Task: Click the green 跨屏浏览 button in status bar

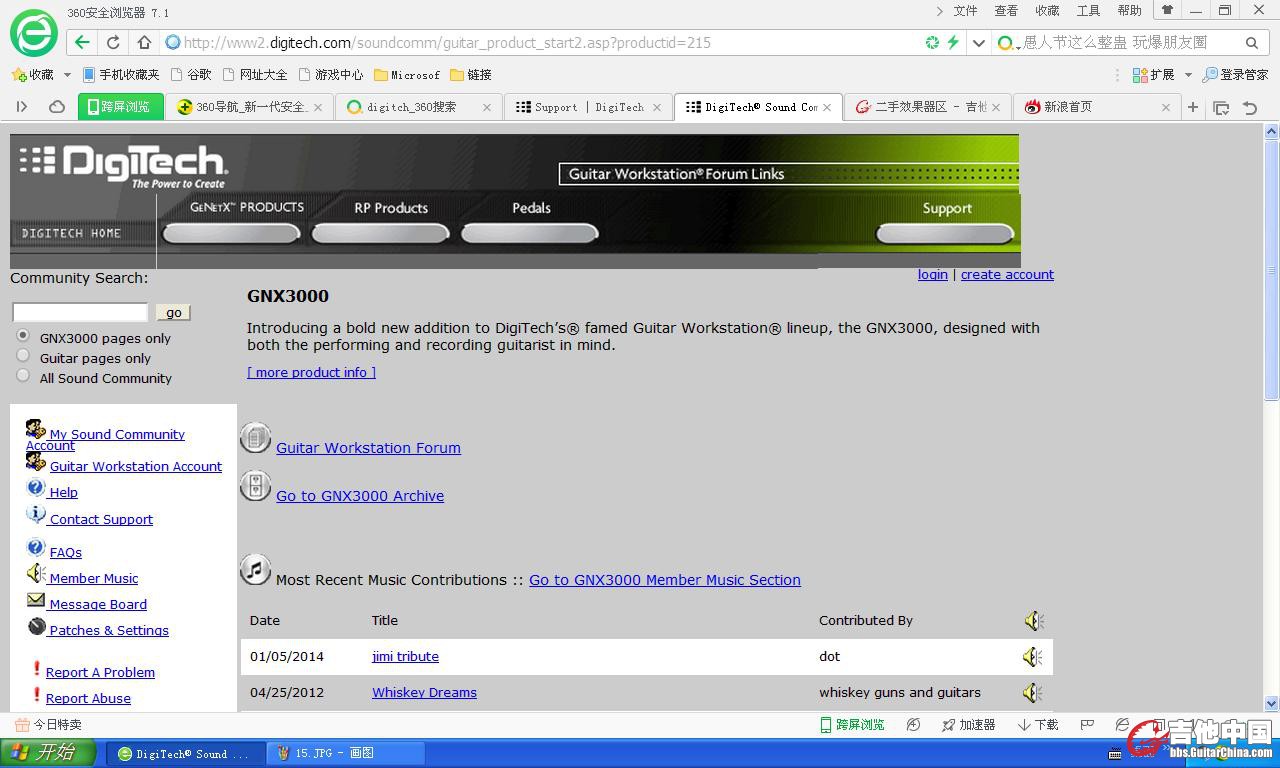Action: [852, 725]
